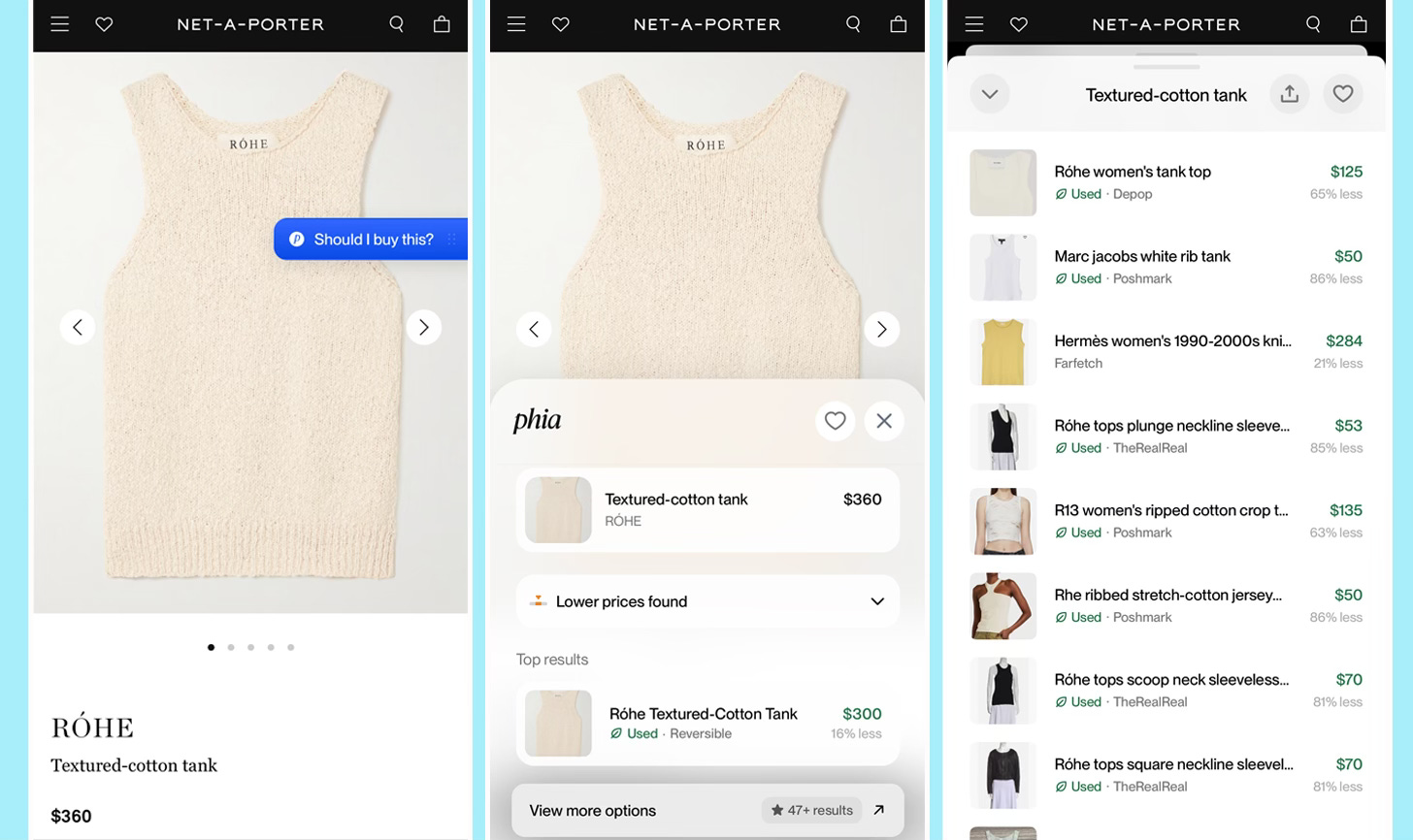Open the hamburger menu in the right phone screen
Screen dimensions: 1413x840
974,24
